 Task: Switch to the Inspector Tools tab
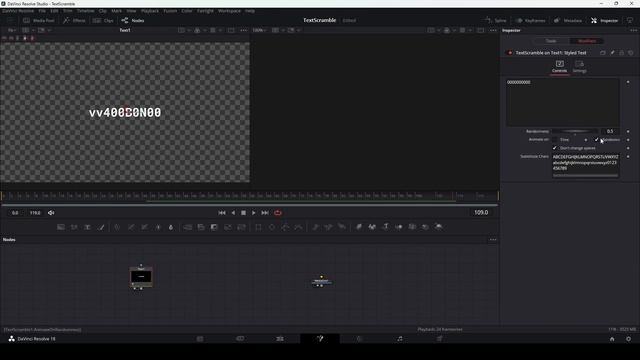tap(551, 41)
